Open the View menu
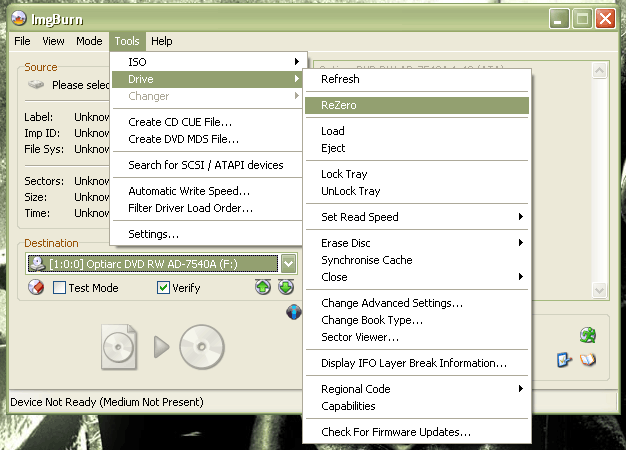 (x=53, y=41)
